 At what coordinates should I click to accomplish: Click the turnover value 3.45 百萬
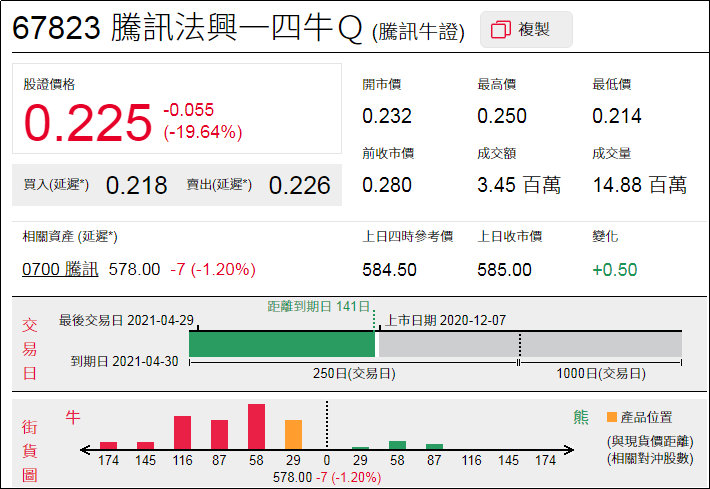click(x=519, y=185)
